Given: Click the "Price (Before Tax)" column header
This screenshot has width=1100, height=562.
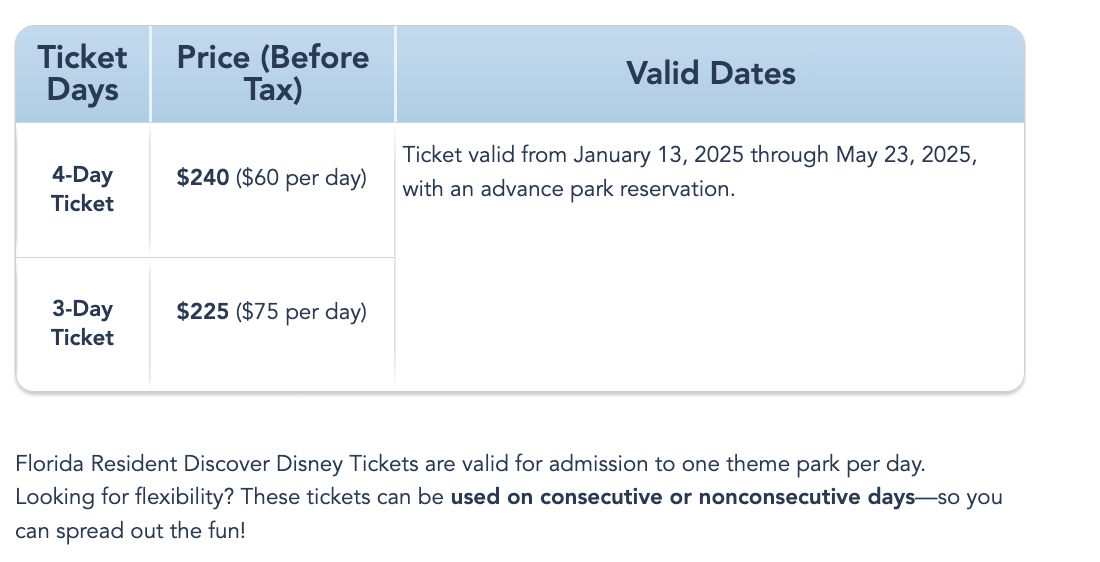Looking at the screenshot, I should tap(272, 73).
